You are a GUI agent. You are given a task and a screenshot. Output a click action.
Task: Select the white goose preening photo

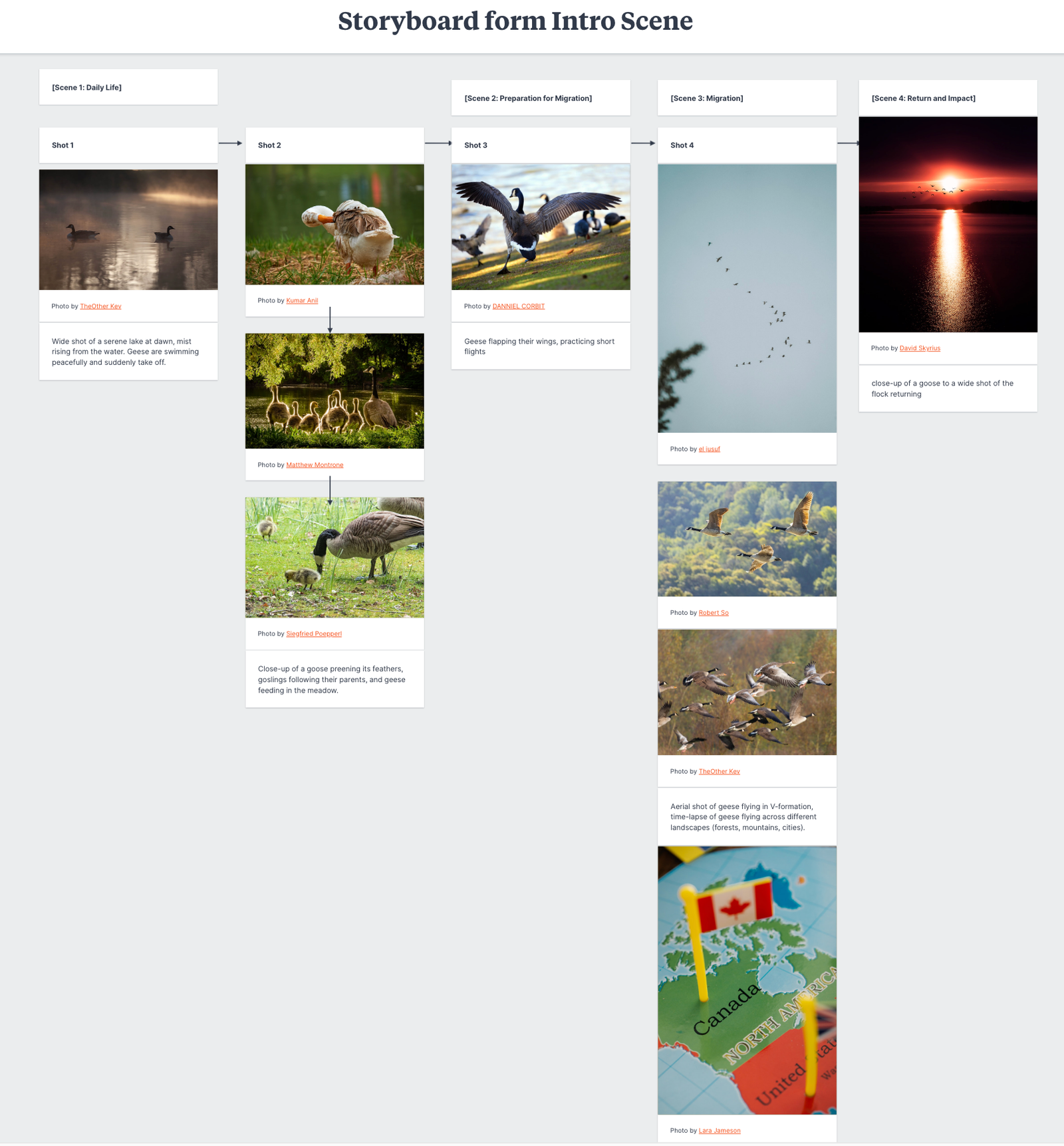334,225
